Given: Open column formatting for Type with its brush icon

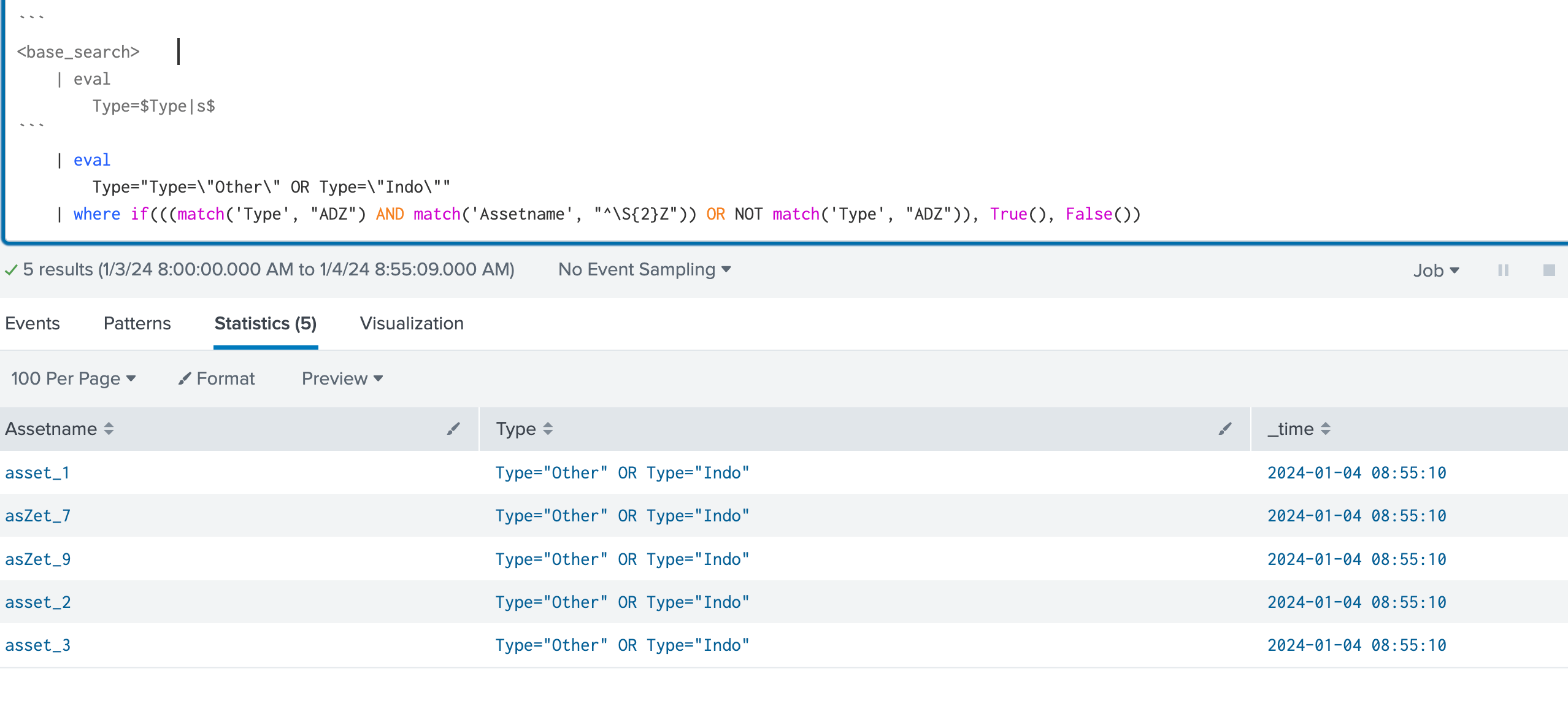Looking at the screenshot, I should pyautogui.click(x=1224, y=429).
